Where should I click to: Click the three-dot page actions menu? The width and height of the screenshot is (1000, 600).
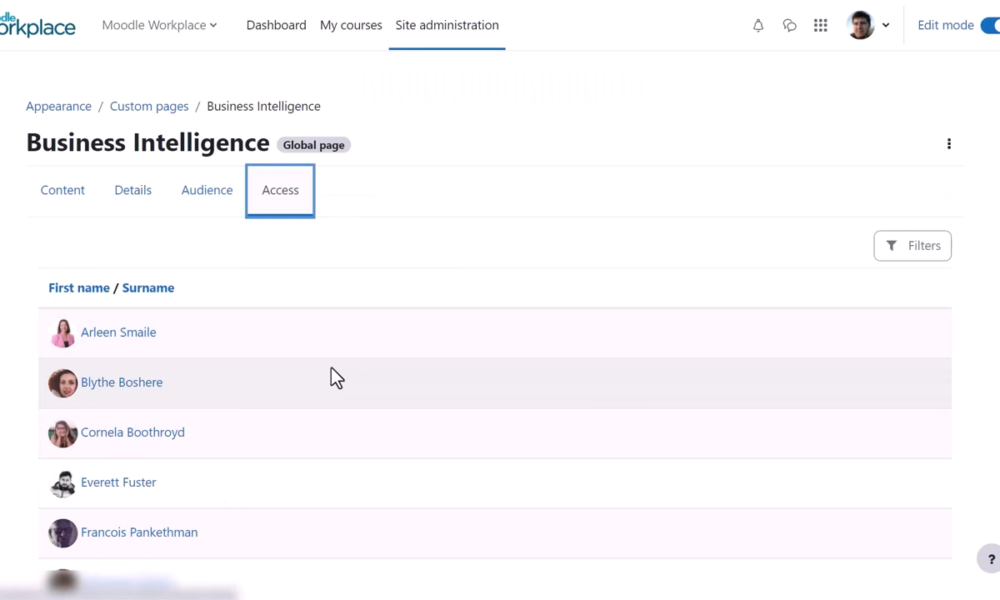tap(948, 144)
